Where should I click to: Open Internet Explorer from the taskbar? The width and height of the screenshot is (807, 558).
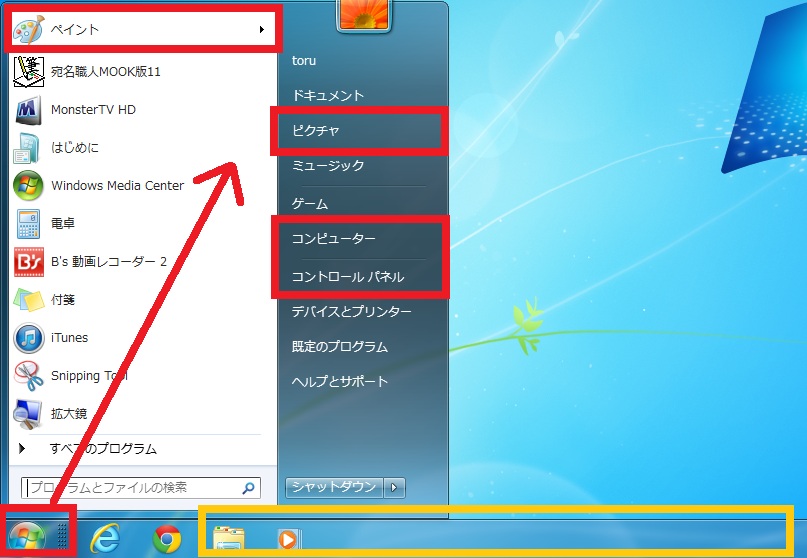pyautogui.click(x=105, y=538)
